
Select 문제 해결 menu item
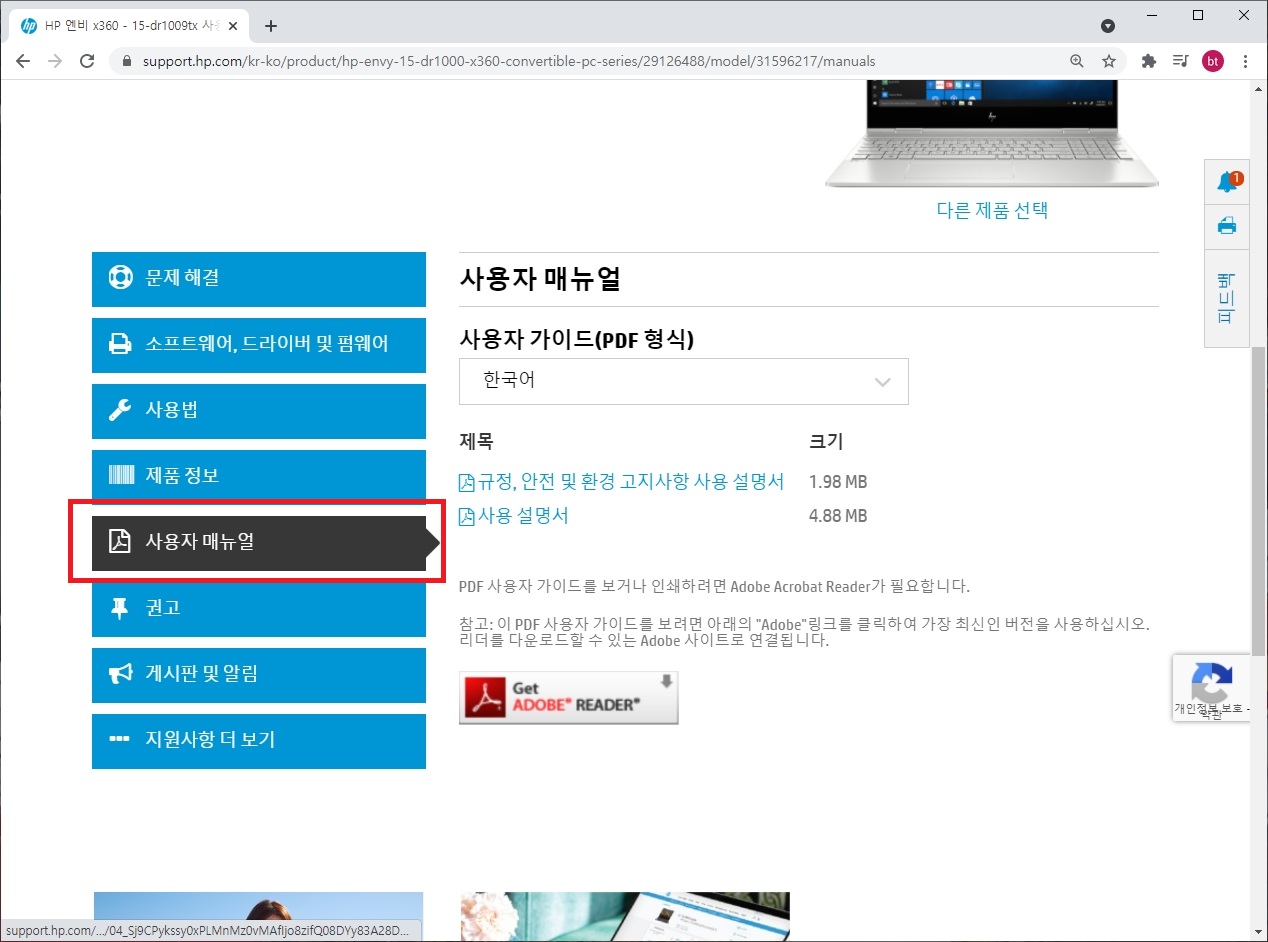coord(259,278)
